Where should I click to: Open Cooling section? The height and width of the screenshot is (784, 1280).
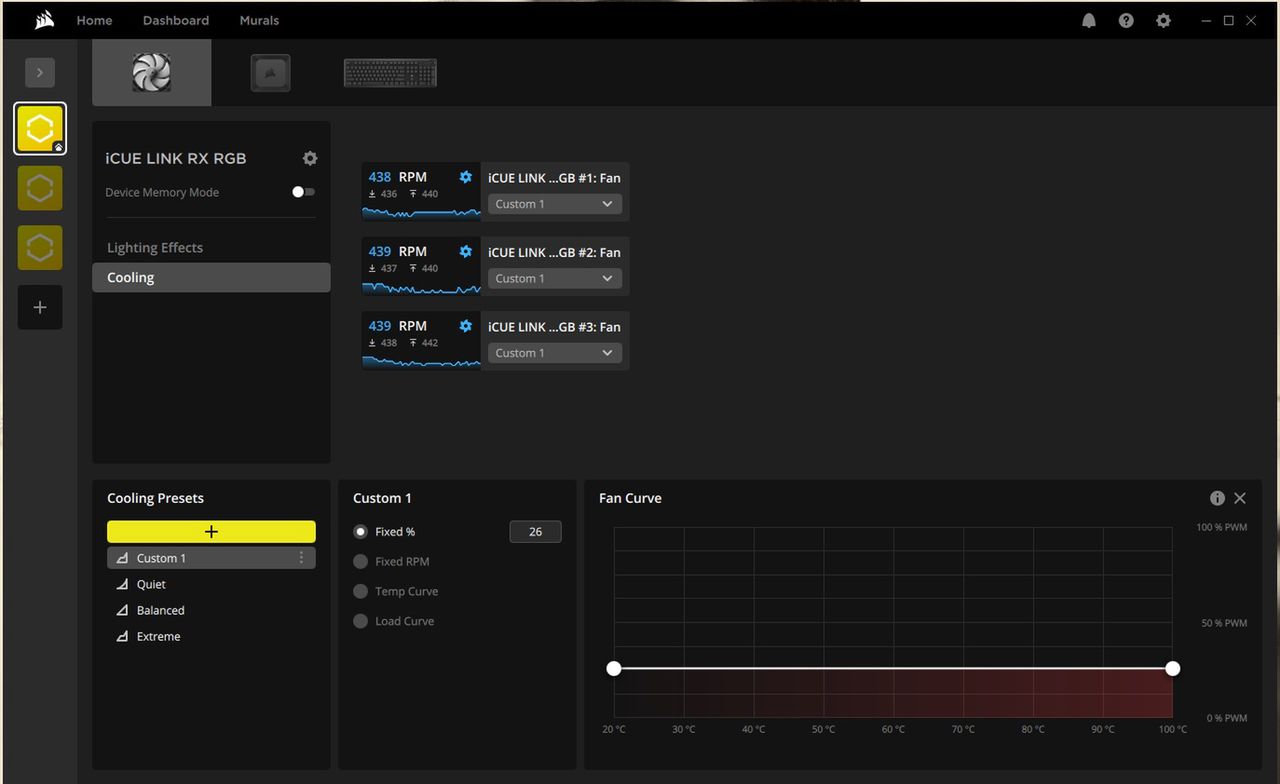click(211, 277)
